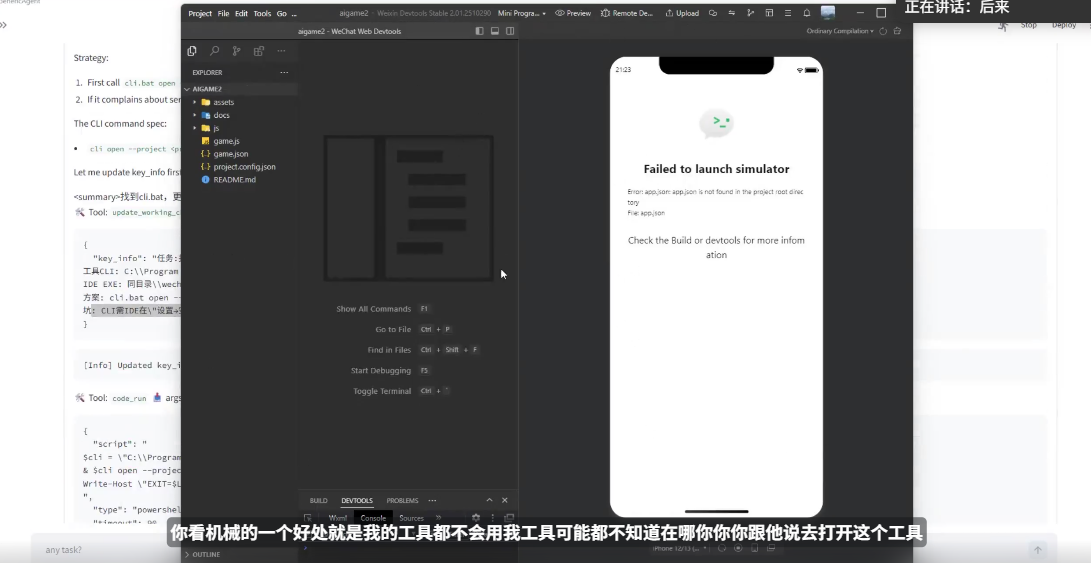Toggle bottom panel layout icon in title bar
The height and width of the screenshot is (563, 1091).
tap(495, 31)
